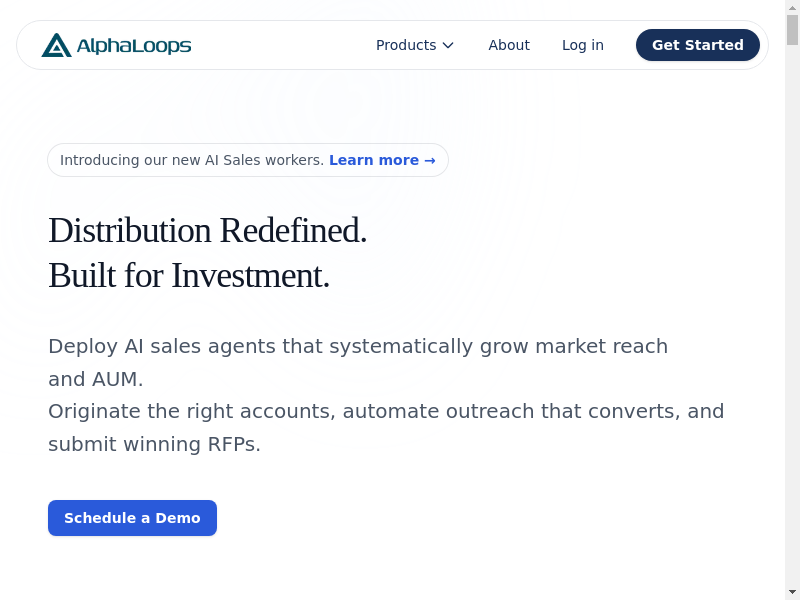Go to the About page

(509, 45)
